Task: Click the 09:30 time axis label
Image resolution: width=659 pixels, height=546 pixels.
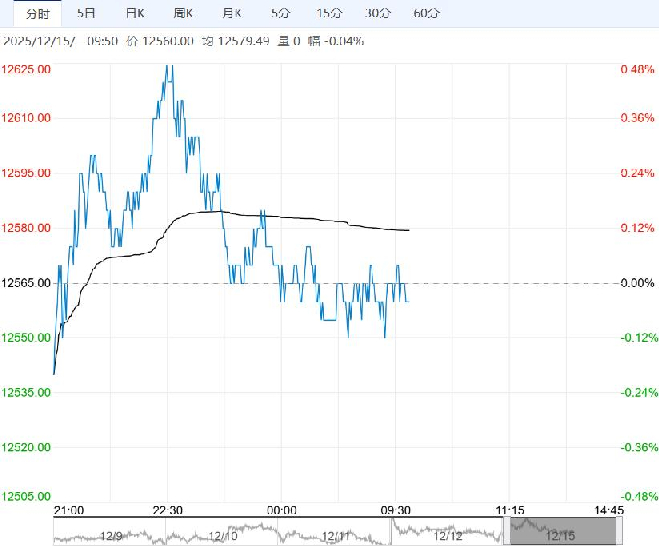Action: point(397,509)
